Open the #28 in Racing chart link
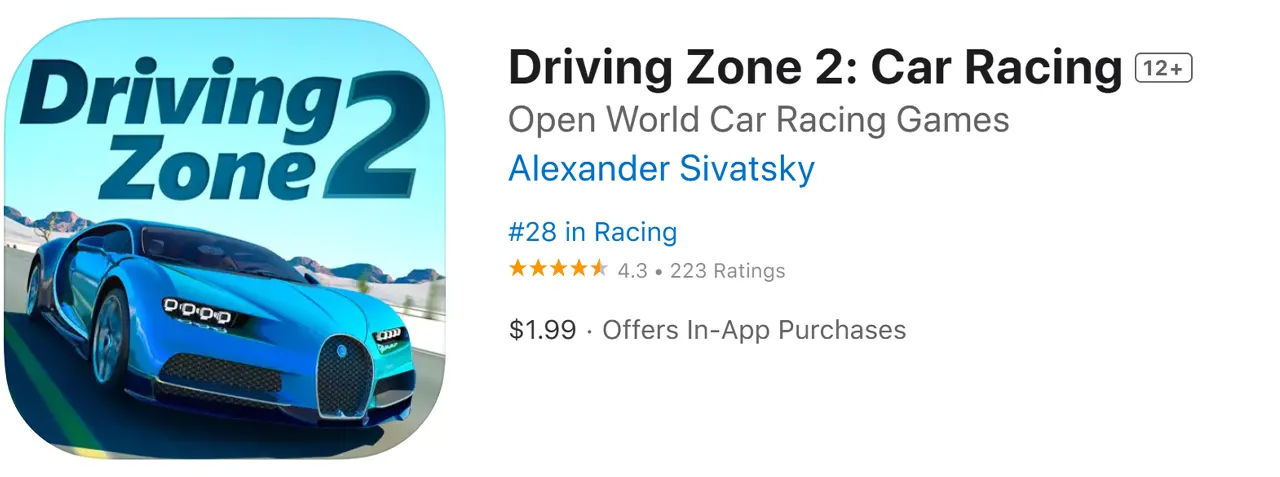 point(592,232)
